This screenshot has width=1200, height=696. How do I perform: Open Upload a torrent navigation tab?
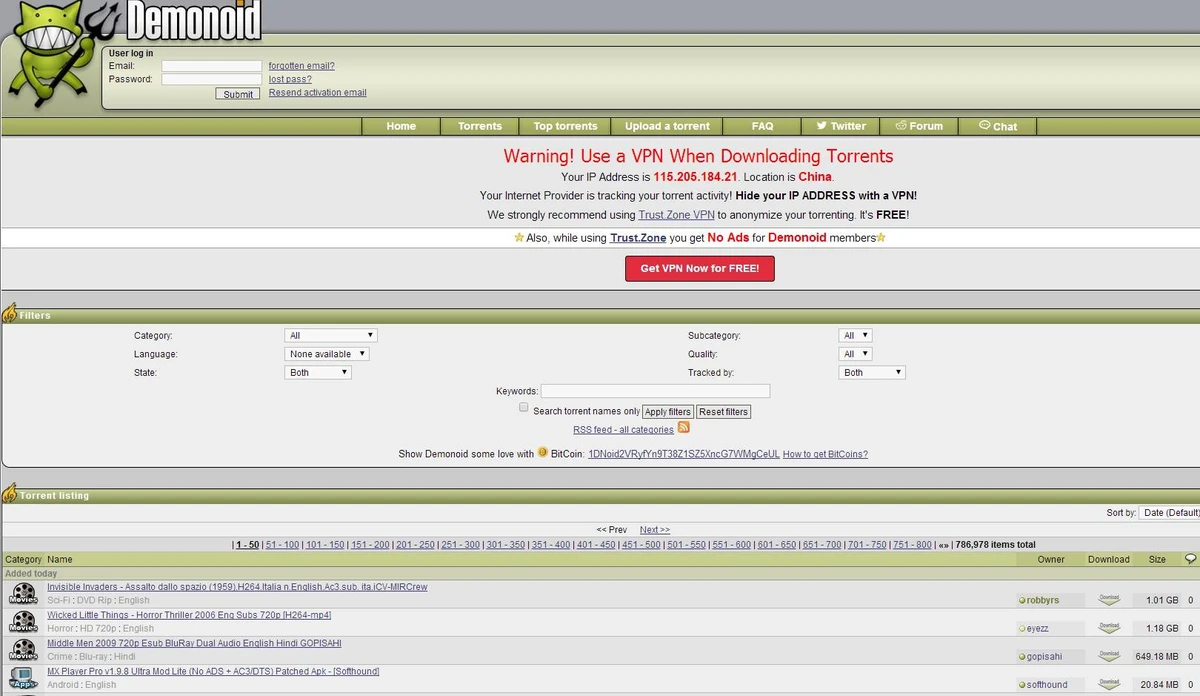point(667,126)
